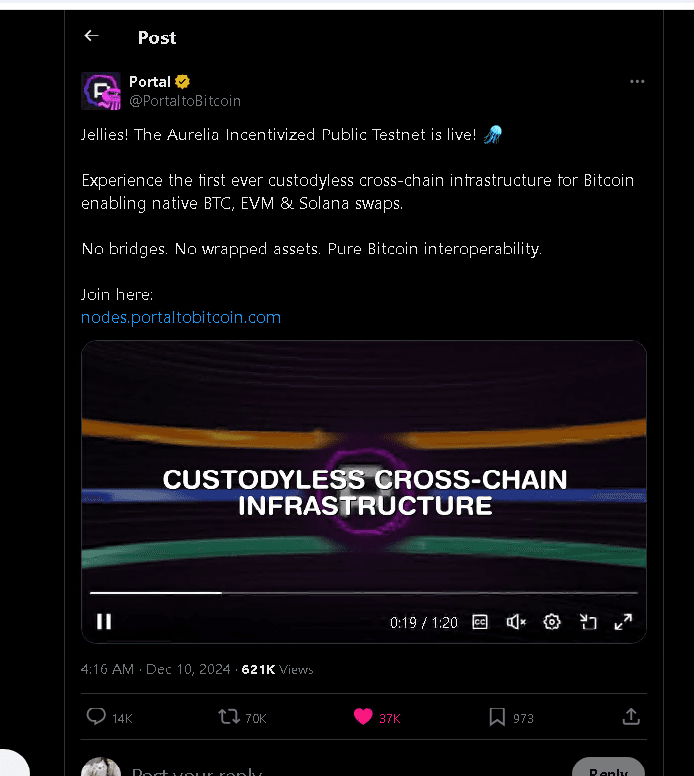This screenshot has width=694, height=776.
Task: Unlike the post using the heart icon
Action: coord(362,716)
